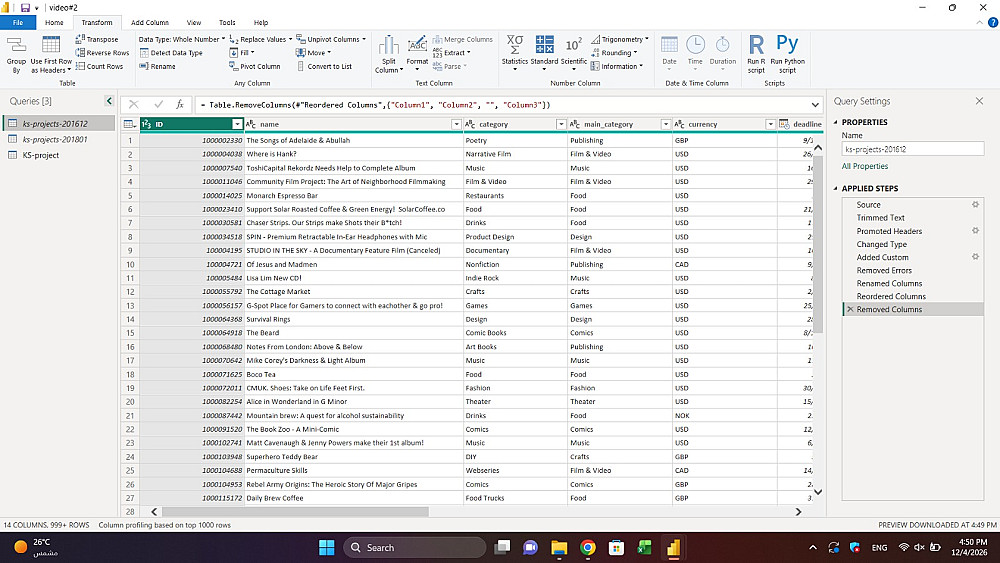Click the query Name input field
This screenshot has width=1000, height=563.
tap(912, 149)
